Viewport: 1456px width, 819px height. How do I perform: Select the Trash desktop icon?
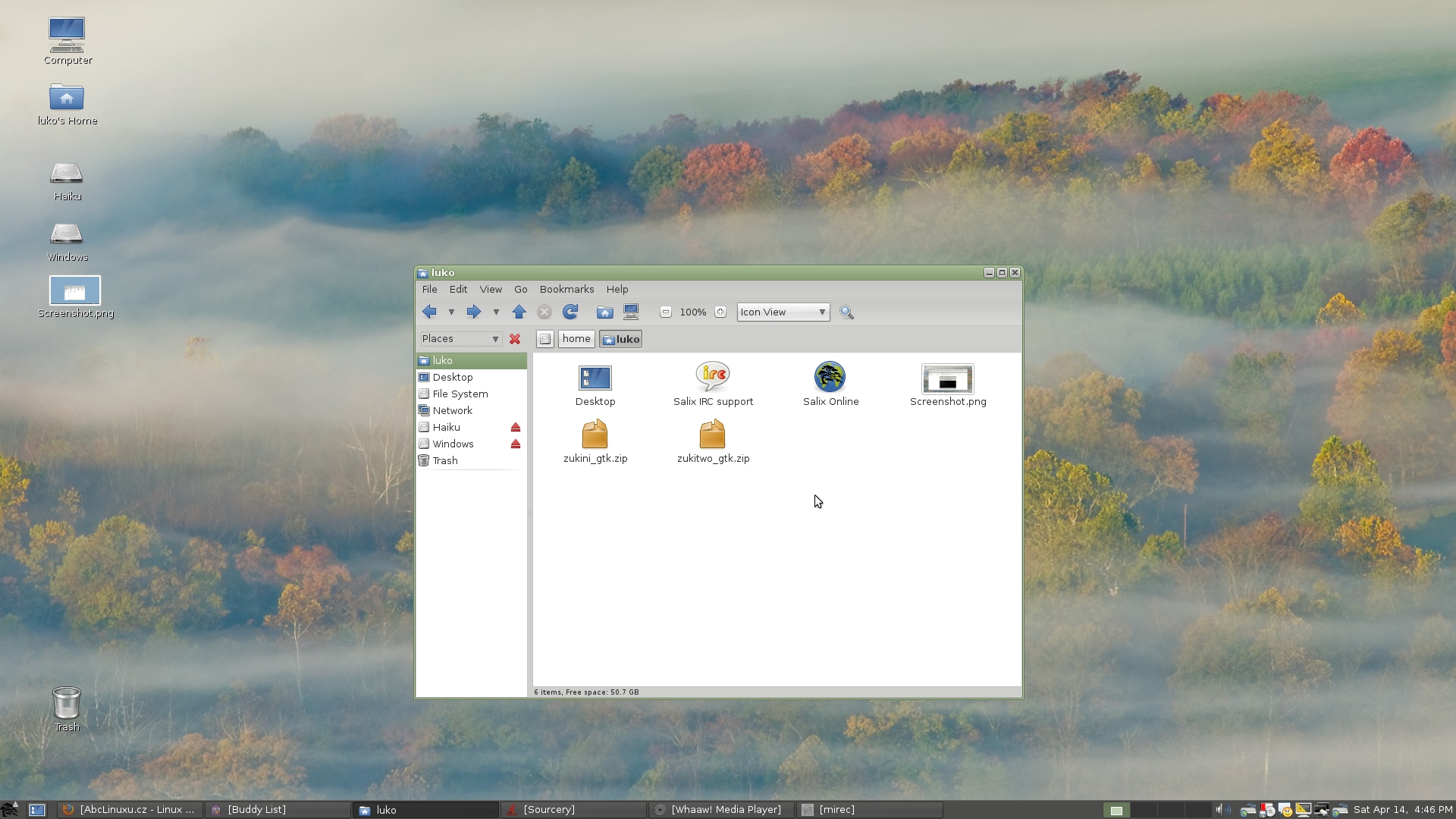coord(67,709)
